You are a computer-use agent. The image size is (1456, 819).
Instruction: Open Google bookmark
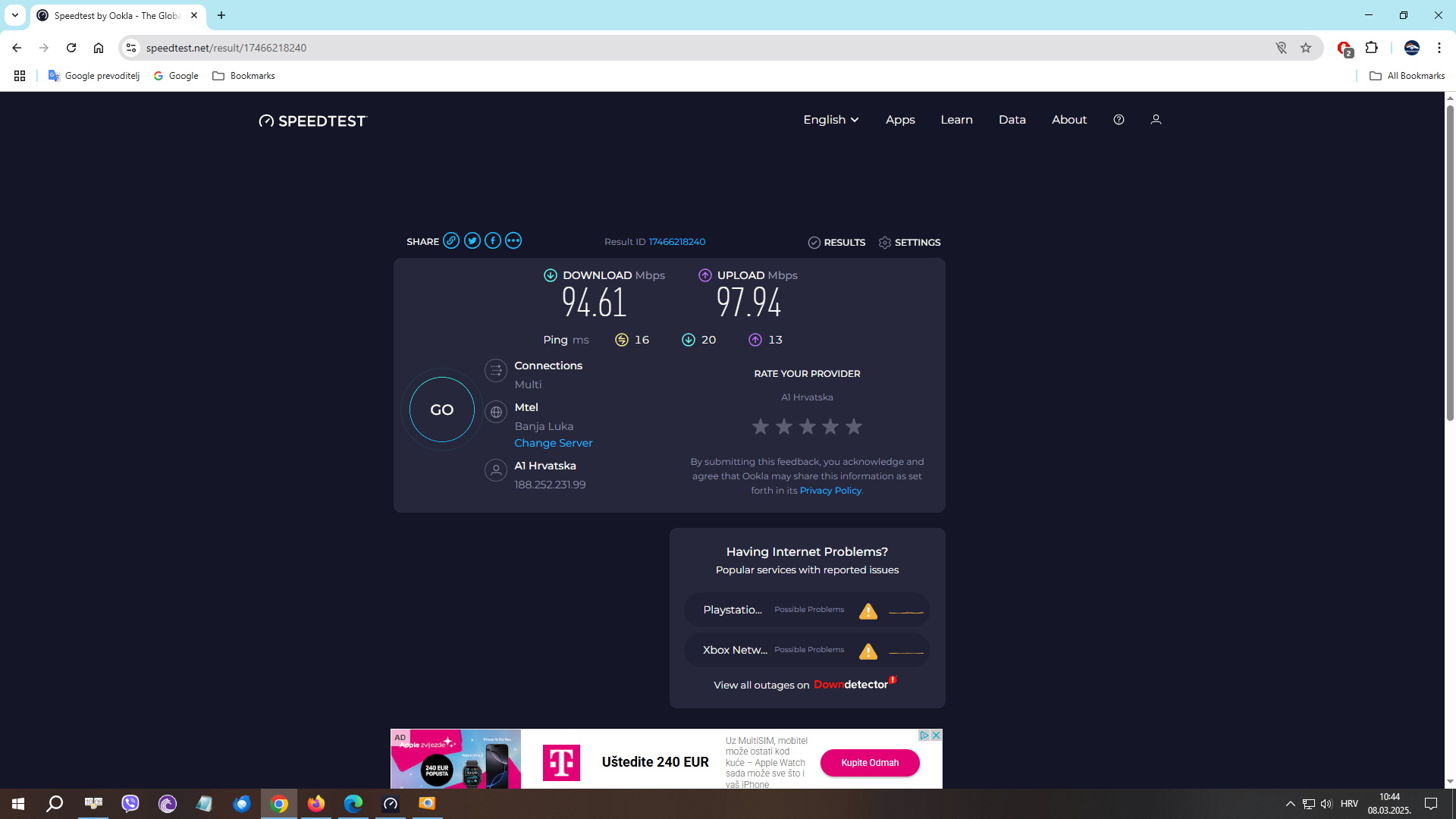pos(176,76)
